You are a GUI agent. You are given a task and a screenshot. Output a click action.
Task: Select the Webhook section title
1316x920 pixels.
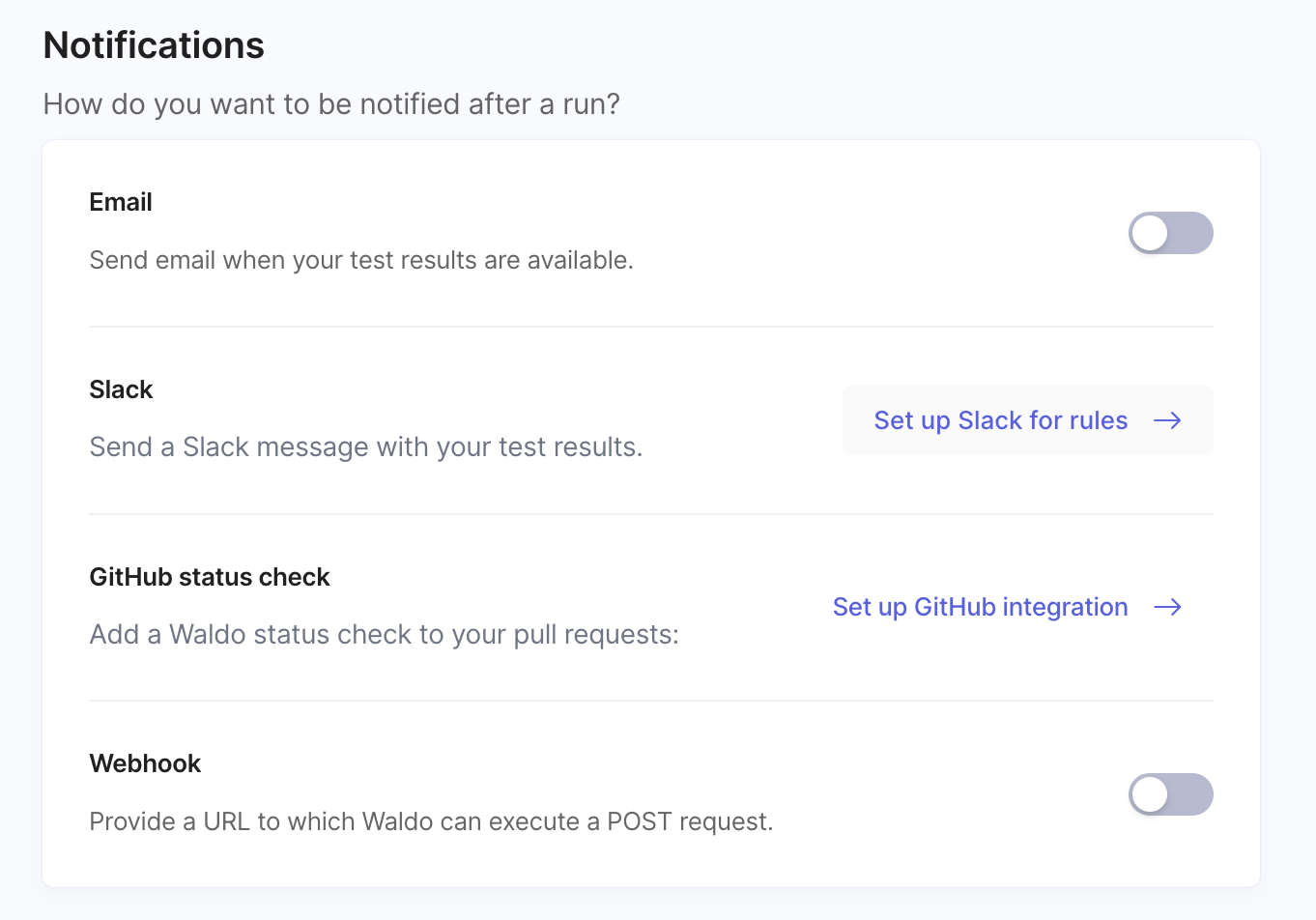click(145, 763)
